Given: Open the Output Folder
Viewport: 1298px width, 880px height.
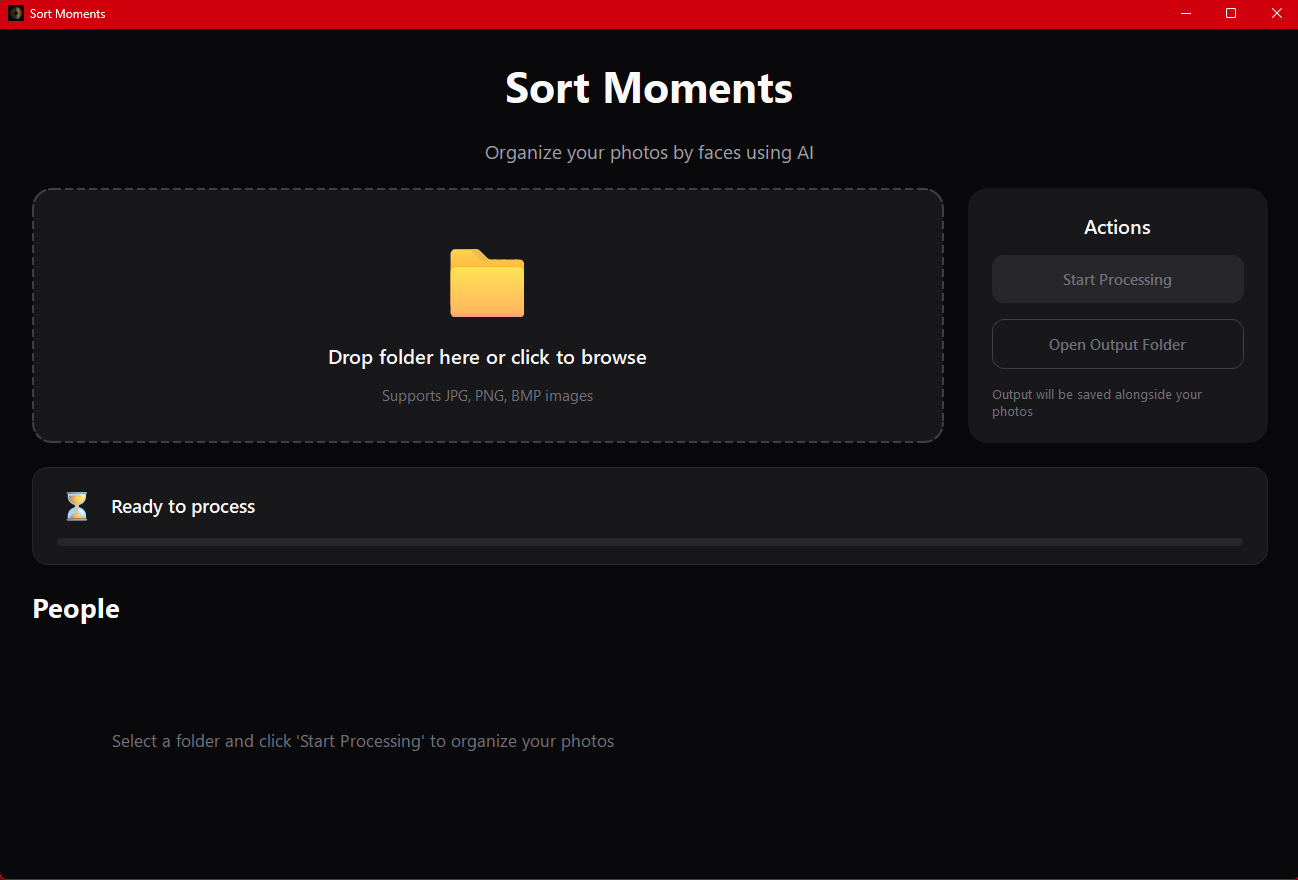Looking at the screenshot, I should [1117, 344].
